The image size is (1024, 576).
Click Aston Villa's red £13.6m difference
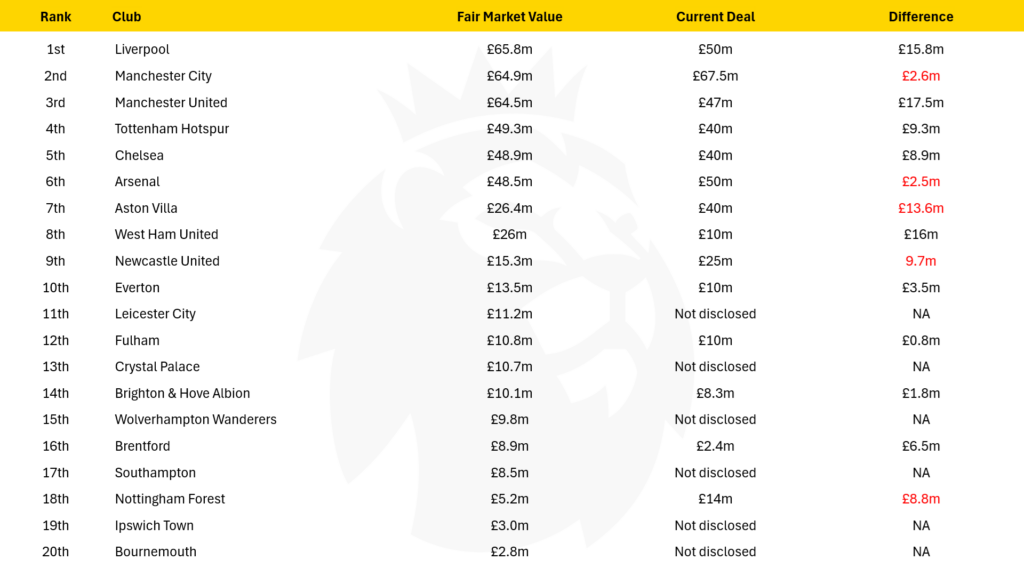point(921,208)
